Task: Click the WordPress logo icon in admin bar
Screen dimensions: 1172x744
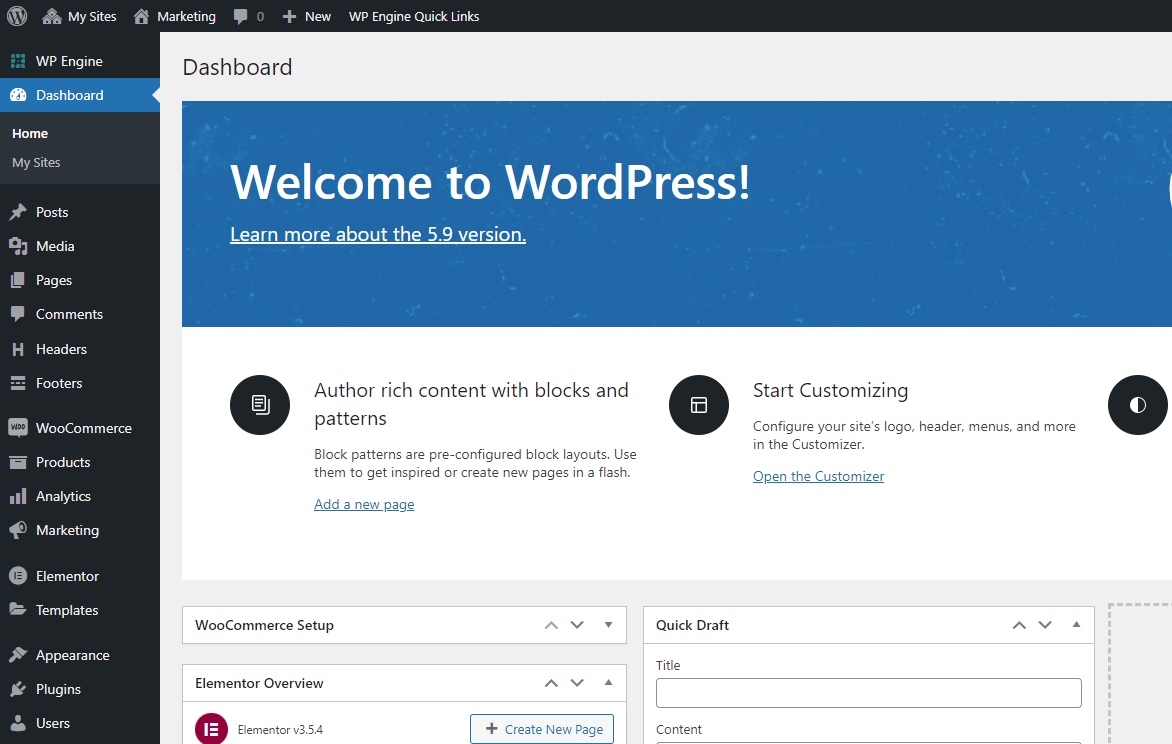Action: click(x=17, y=16)
